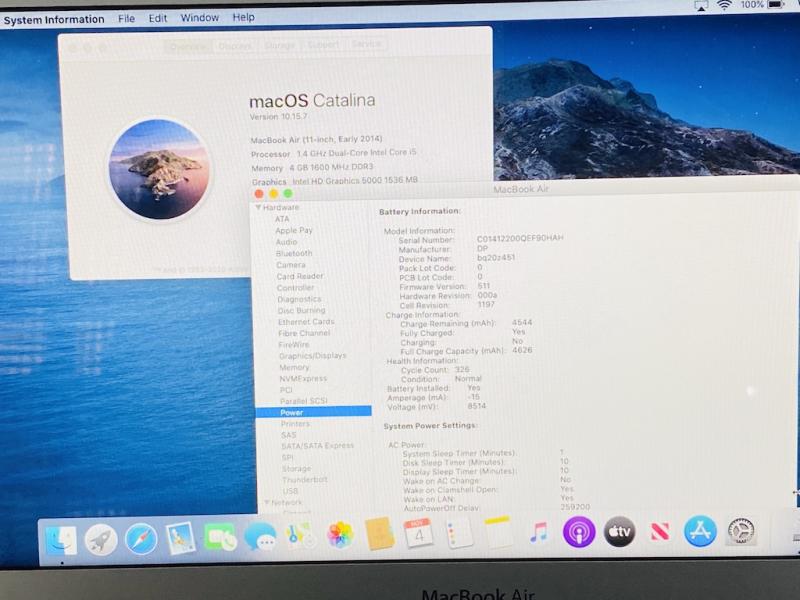Open News red icon in dock

click(660, 531)
